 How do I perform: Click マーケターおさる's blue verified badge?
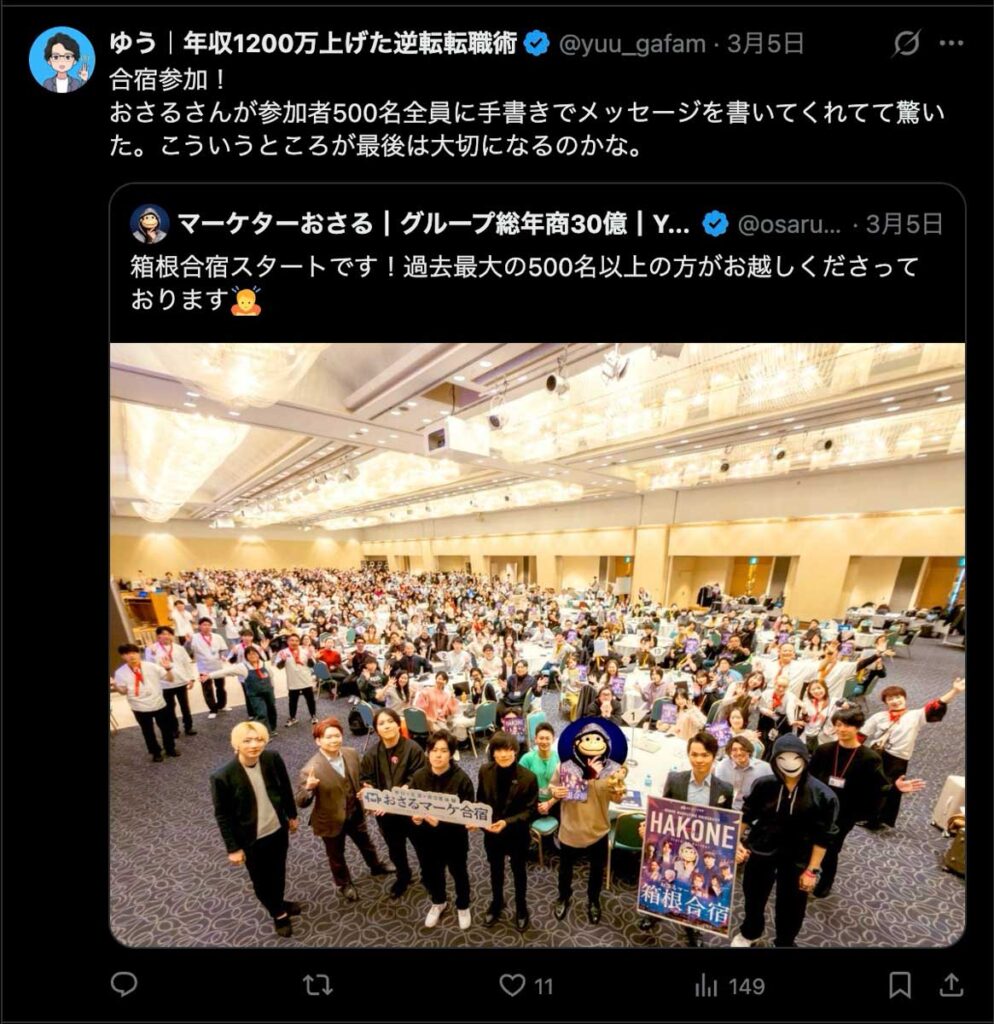[715, 224]
